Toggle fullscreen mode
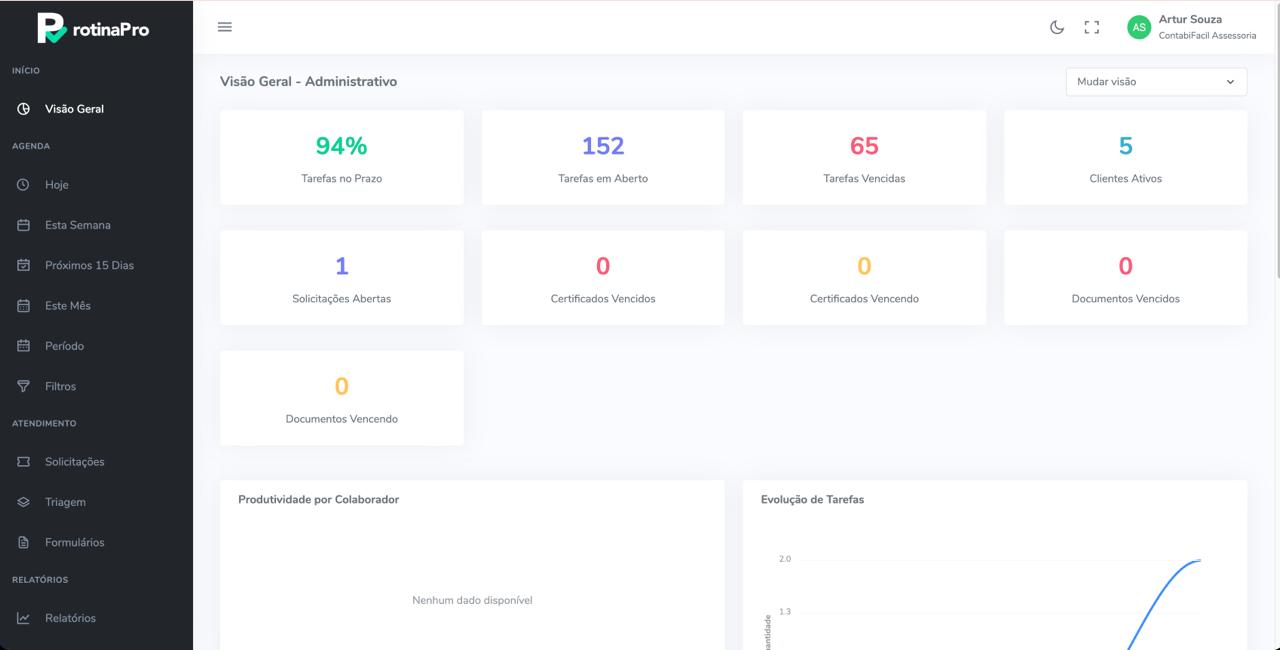The height and width of the screenshot is (650, 1280). (x=1091, y=28)
